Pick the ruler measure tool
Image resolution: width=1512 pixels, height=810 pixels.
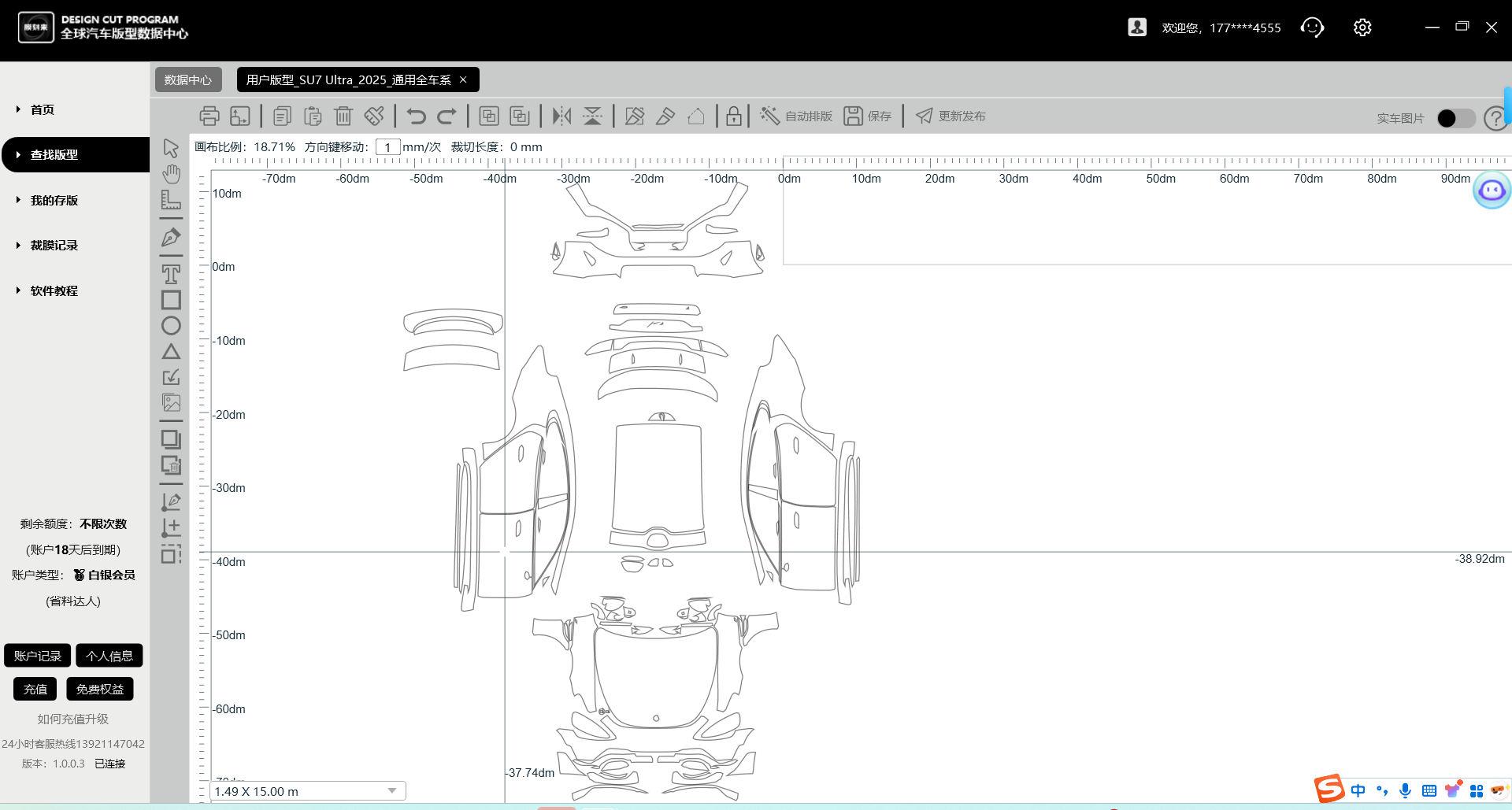pos(171,199)
